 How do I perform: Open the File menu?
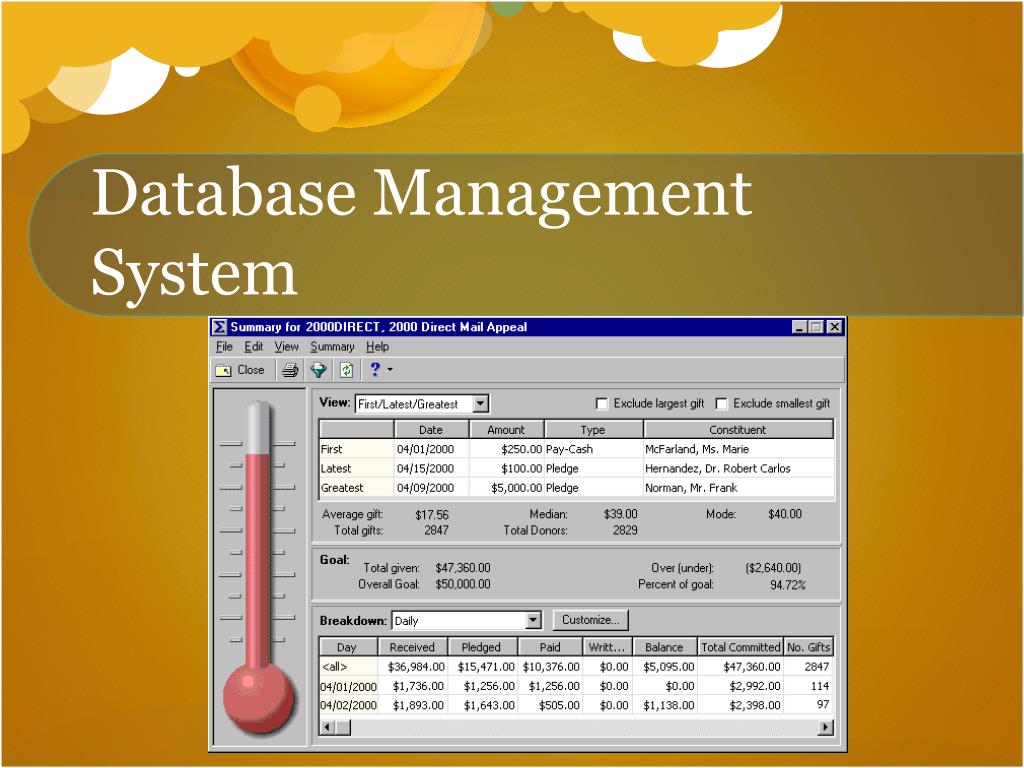point(224,347)
